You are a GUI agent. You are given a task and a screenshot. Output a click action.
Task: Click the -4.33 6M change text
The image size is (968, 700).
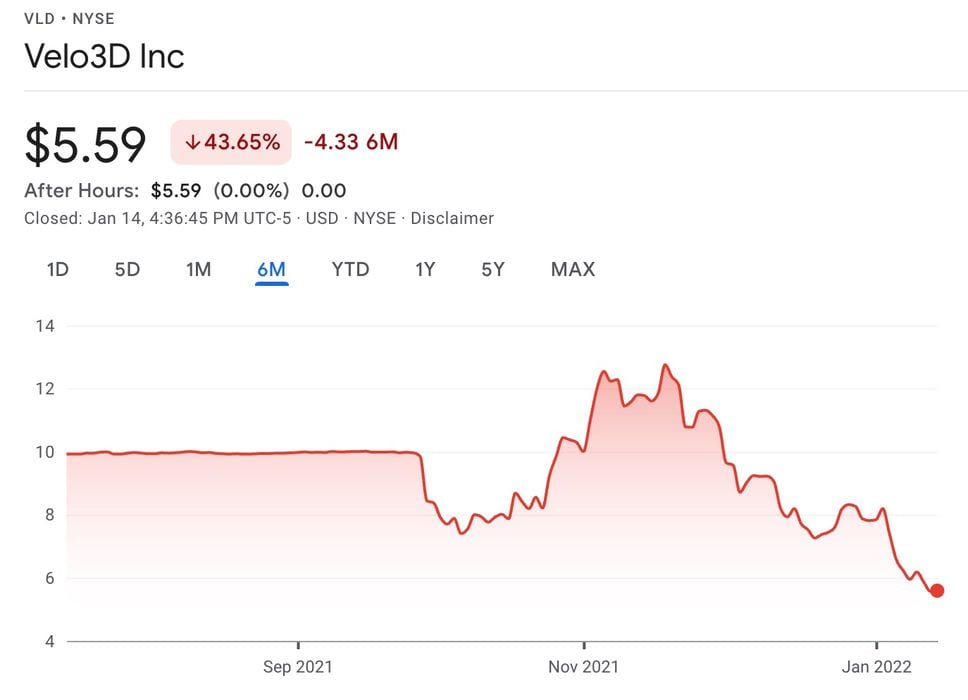351,142
